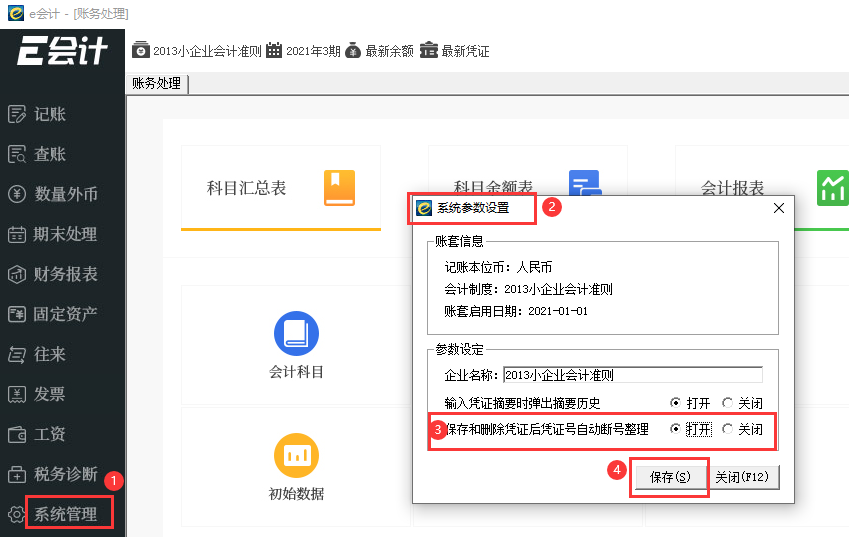Click the 发票 sidebar icon
The width and height of the screenshot is (849, 537).
pyautogui.click(x=17, y=394)
